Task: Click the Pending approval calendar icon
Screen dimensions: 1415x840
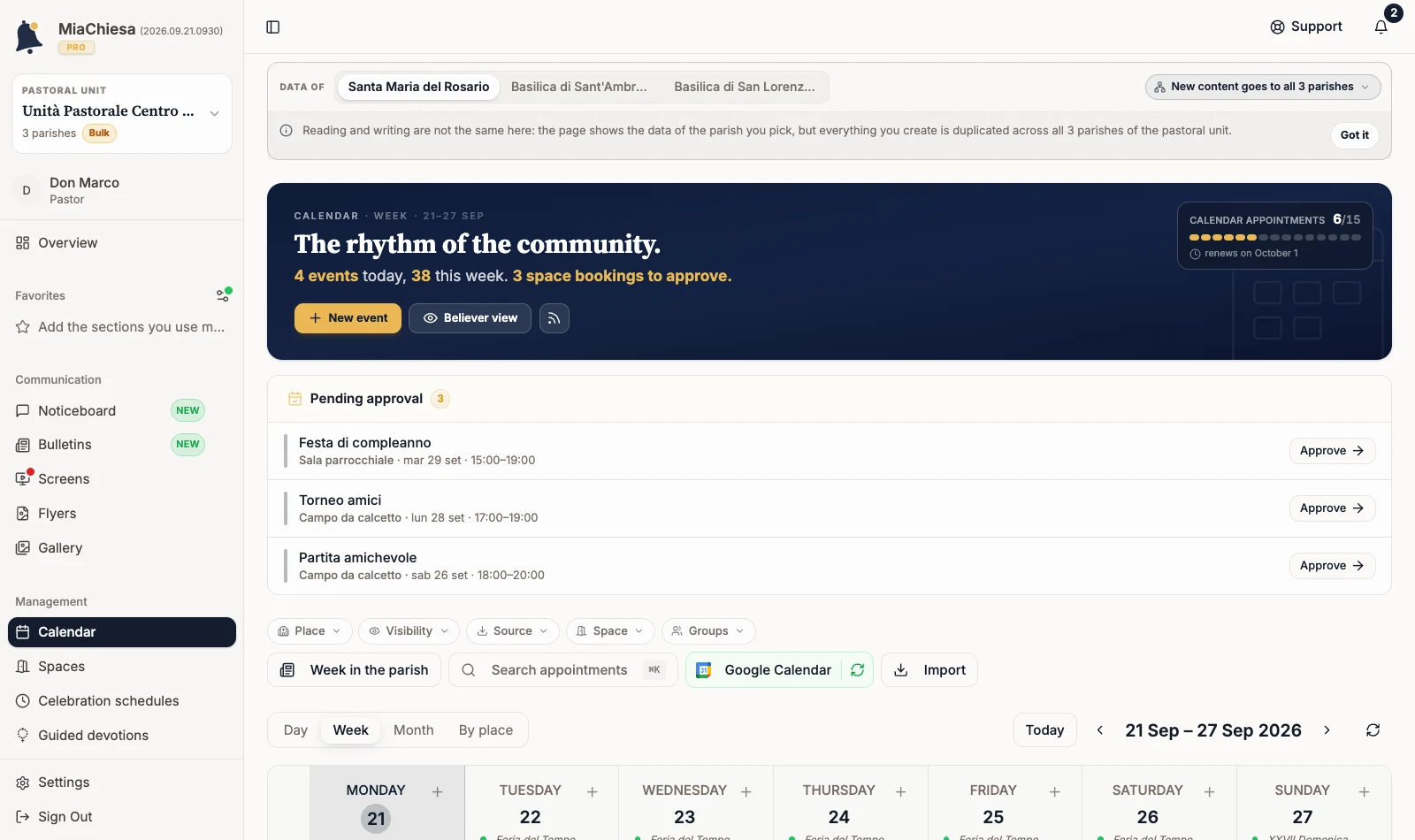Action: pyautogui.click(x=295, y=399)
